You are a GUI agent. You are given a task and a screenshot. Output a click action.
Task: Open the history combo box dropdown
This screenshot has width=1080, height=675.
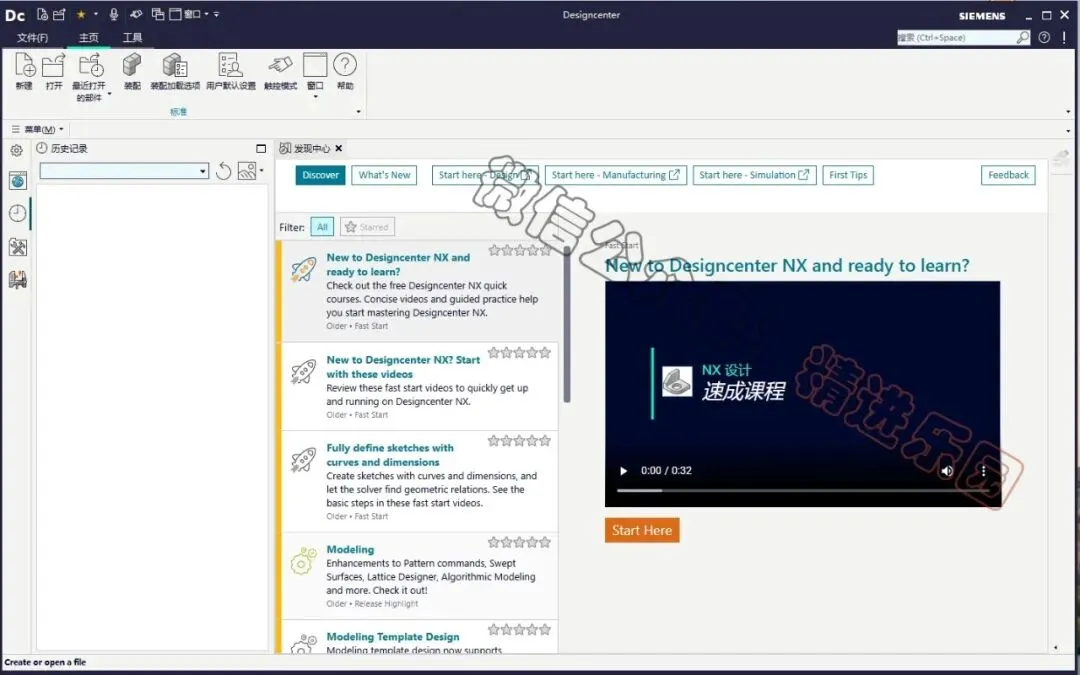[202, 171]
